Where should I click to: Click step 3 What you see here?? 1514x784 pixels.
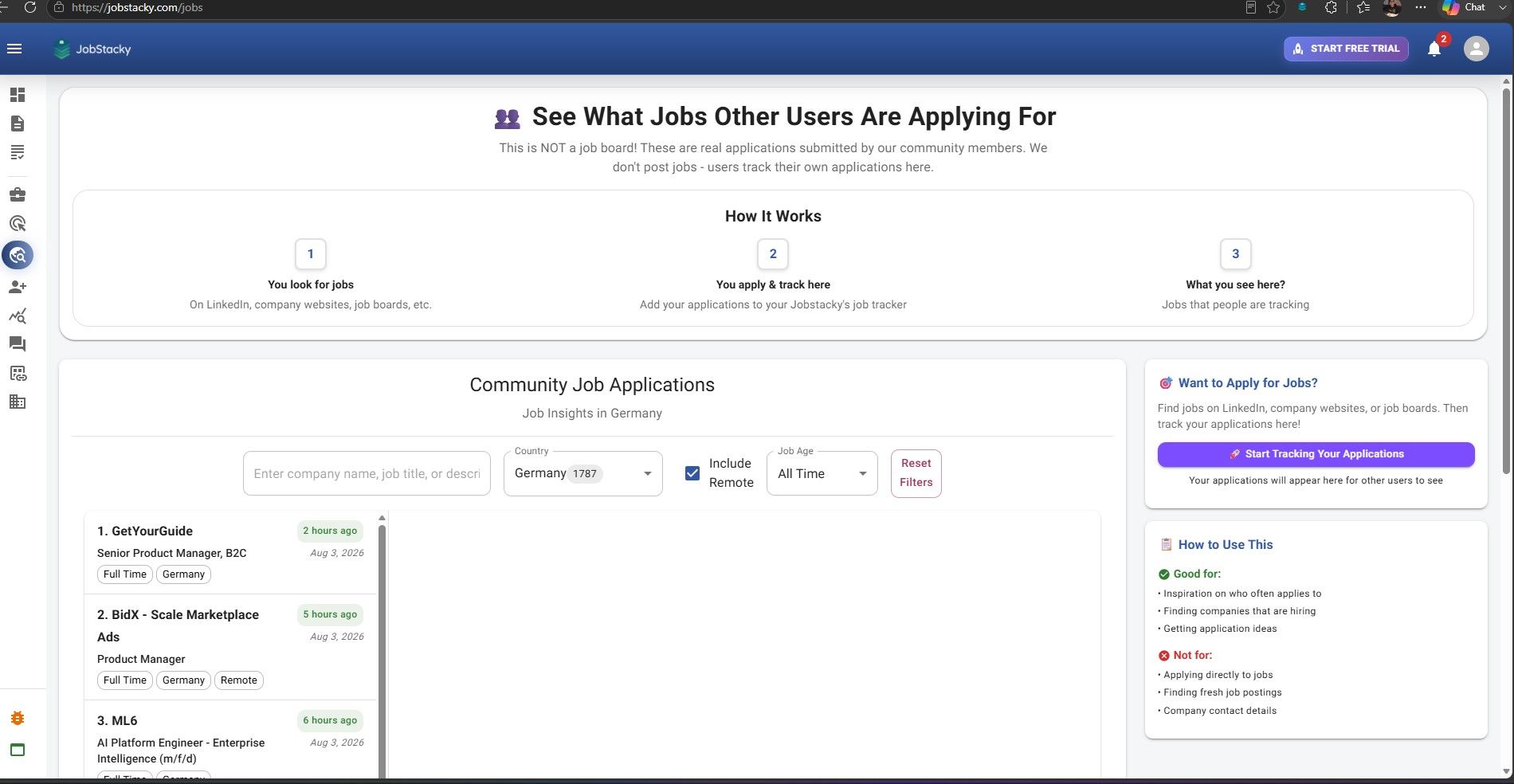point(1235,276)
